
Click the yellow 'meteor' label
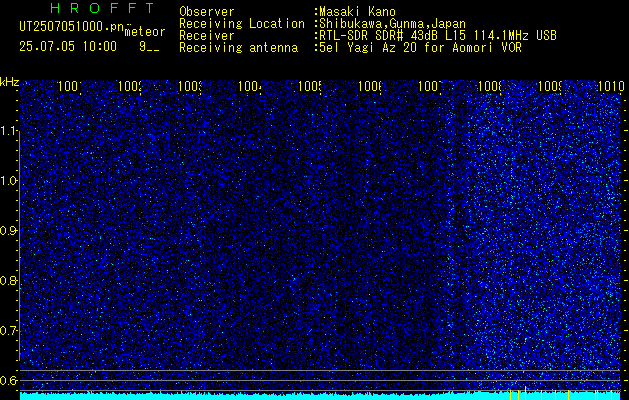tap(145, 32)
